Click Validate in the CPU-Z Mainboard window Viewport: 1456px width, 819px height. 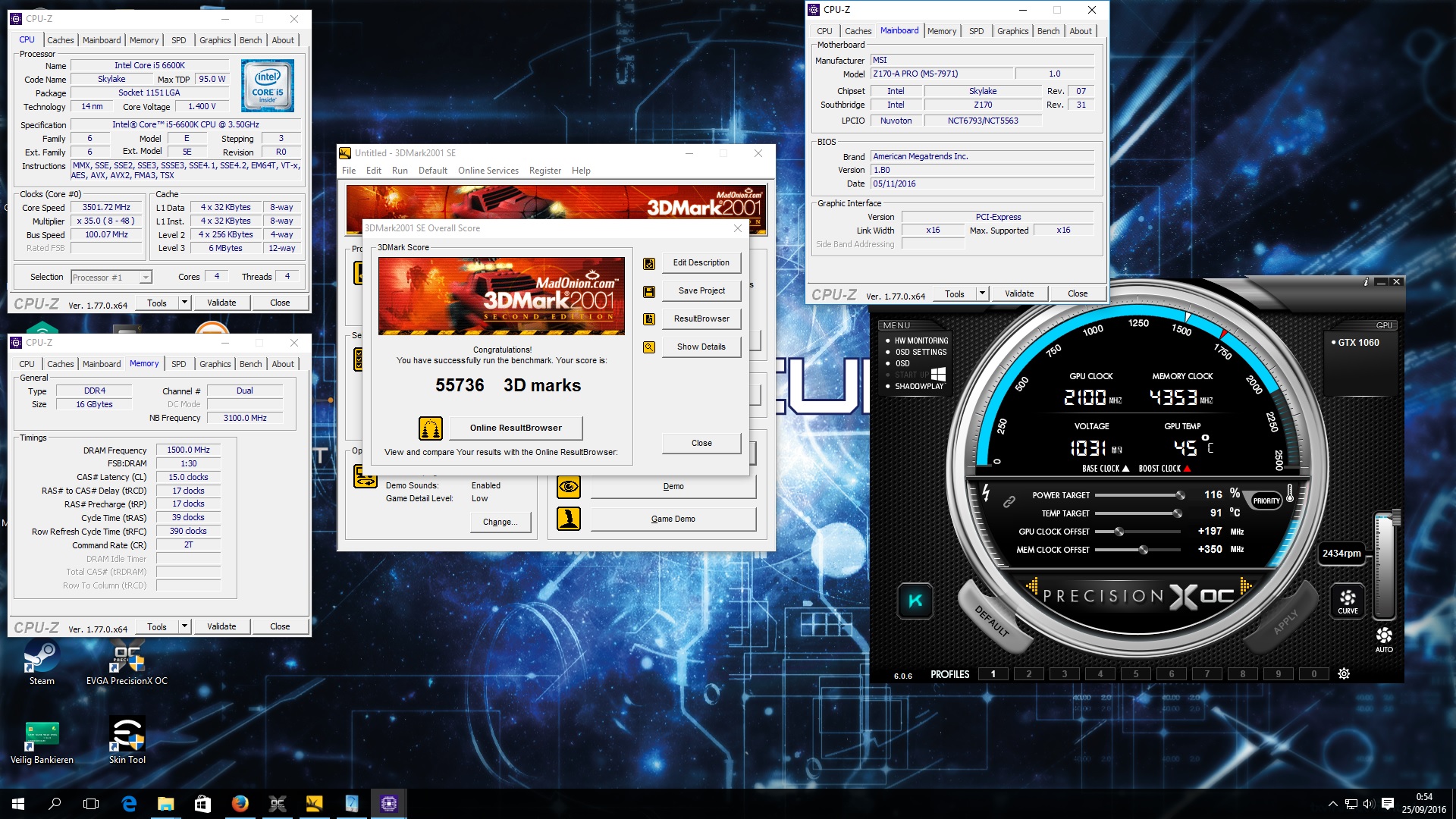coord(1019,293)
